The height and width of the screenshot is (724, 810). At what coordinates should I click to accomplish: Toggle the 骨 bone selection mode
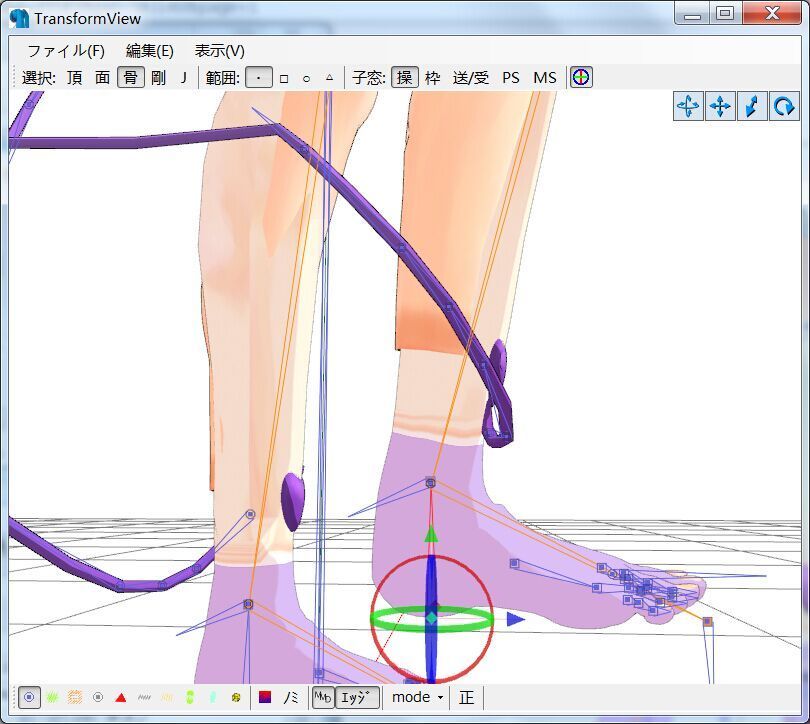[130, 77]
